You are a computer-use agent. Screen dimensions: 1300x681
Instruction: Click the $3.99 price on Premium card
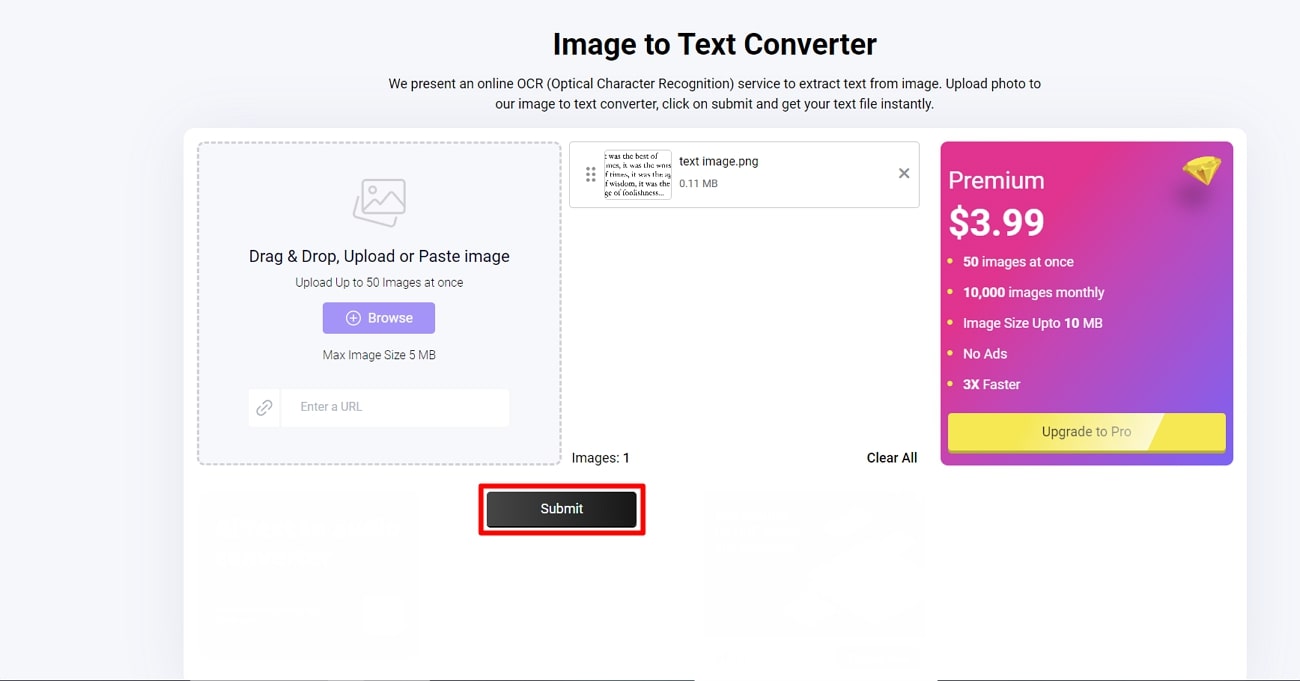click(x=996, y=222)
